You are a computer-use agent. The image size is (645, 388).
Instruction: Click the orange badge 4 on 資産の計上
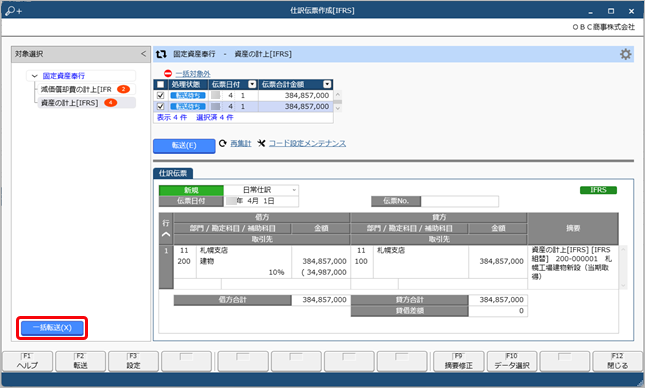[110, 103]
